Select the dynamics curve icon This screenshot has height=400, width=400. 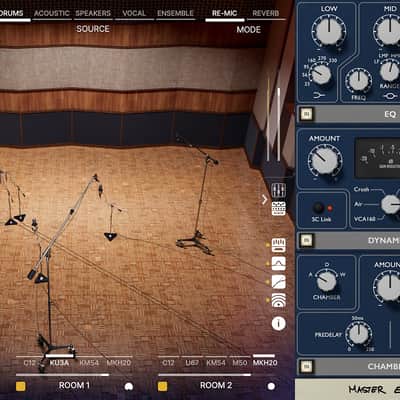pyautogui.click(x=278, y=282)
